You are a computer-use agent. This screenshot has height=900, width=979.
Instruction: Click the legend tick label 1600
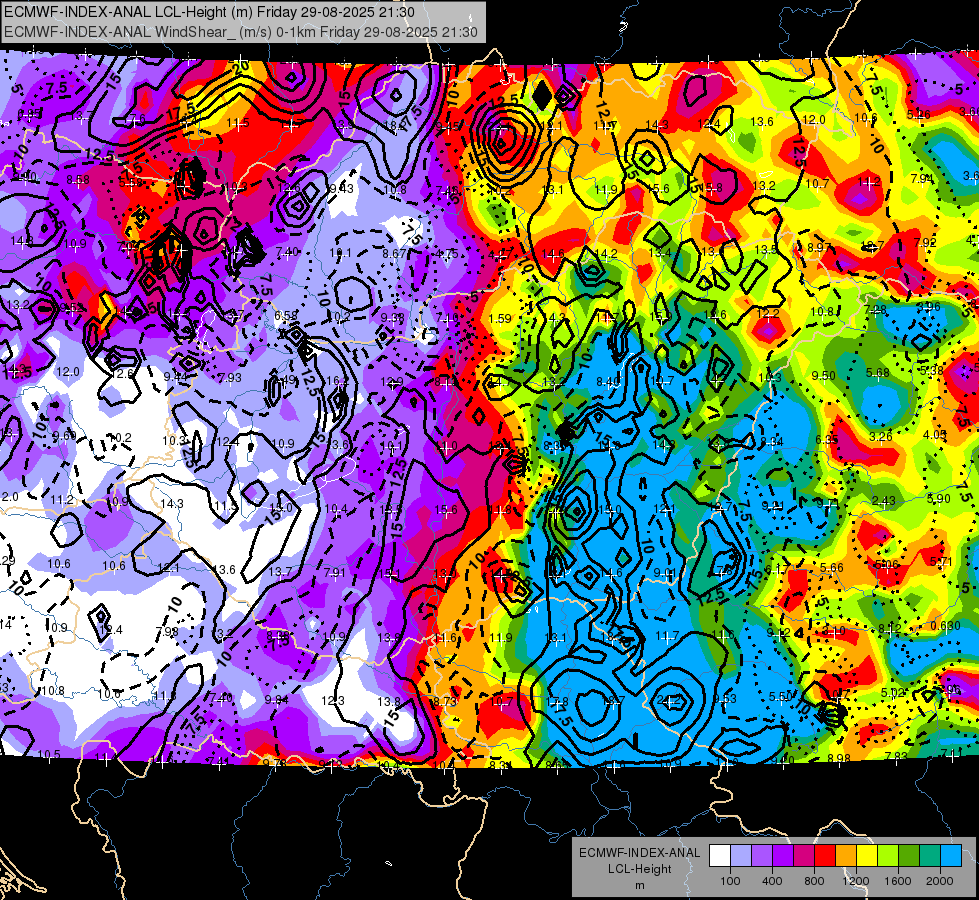pos(898,881)
